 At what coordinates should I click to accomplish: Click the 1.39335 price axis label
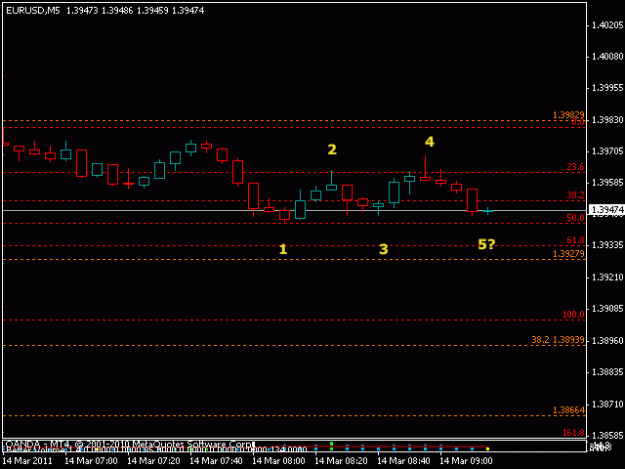click(607, 245)
